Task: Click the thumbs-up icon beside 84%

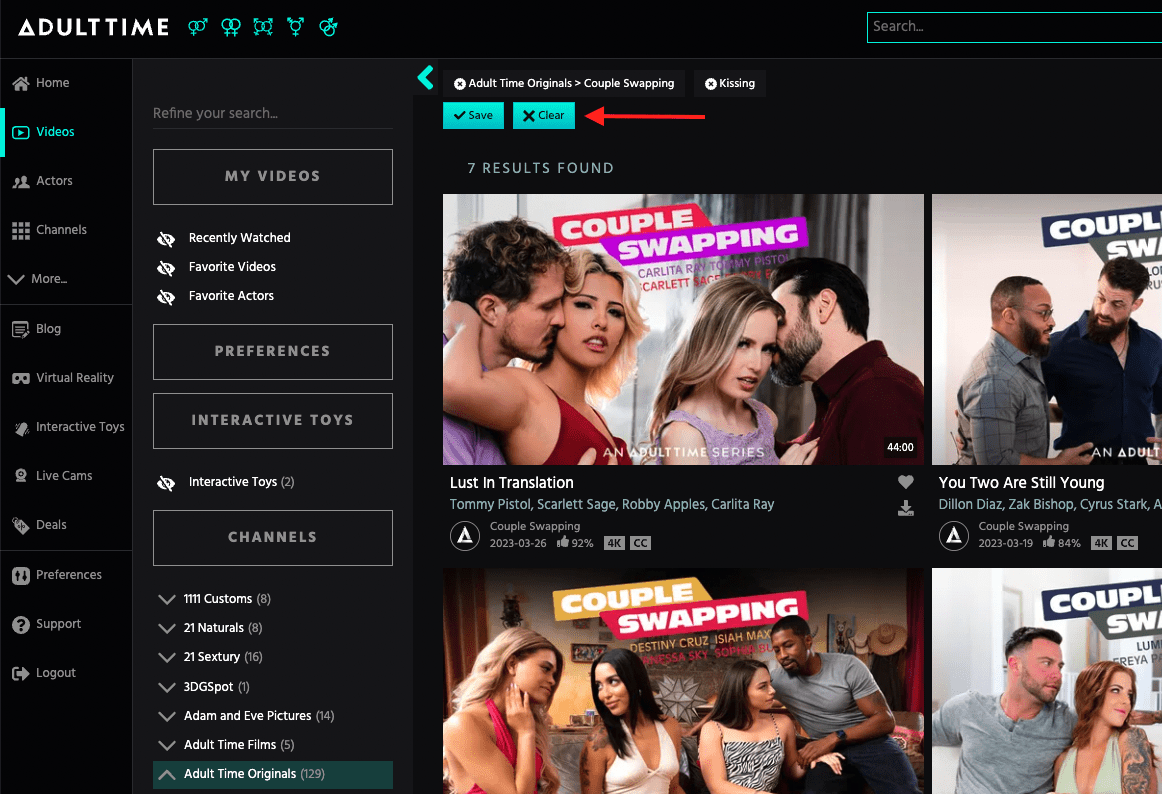Action: [x=1049, y=542]
